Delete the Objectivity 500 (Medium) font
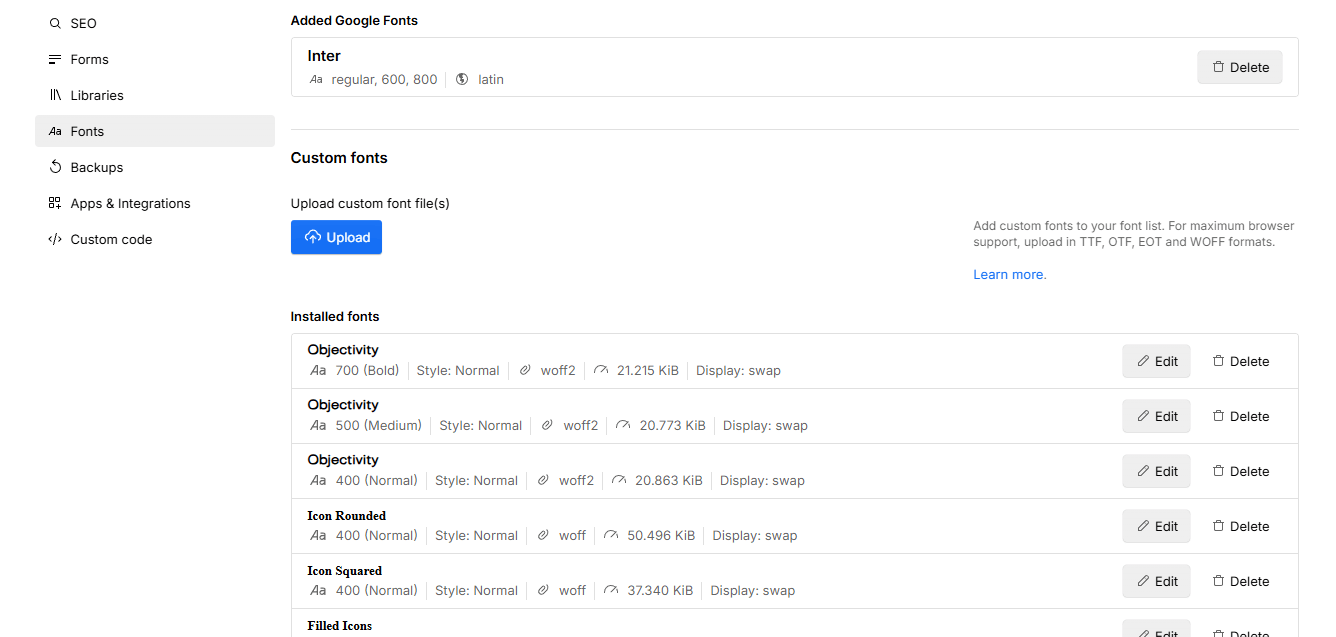This screenshot has height=637, width=1336. 1240,416
